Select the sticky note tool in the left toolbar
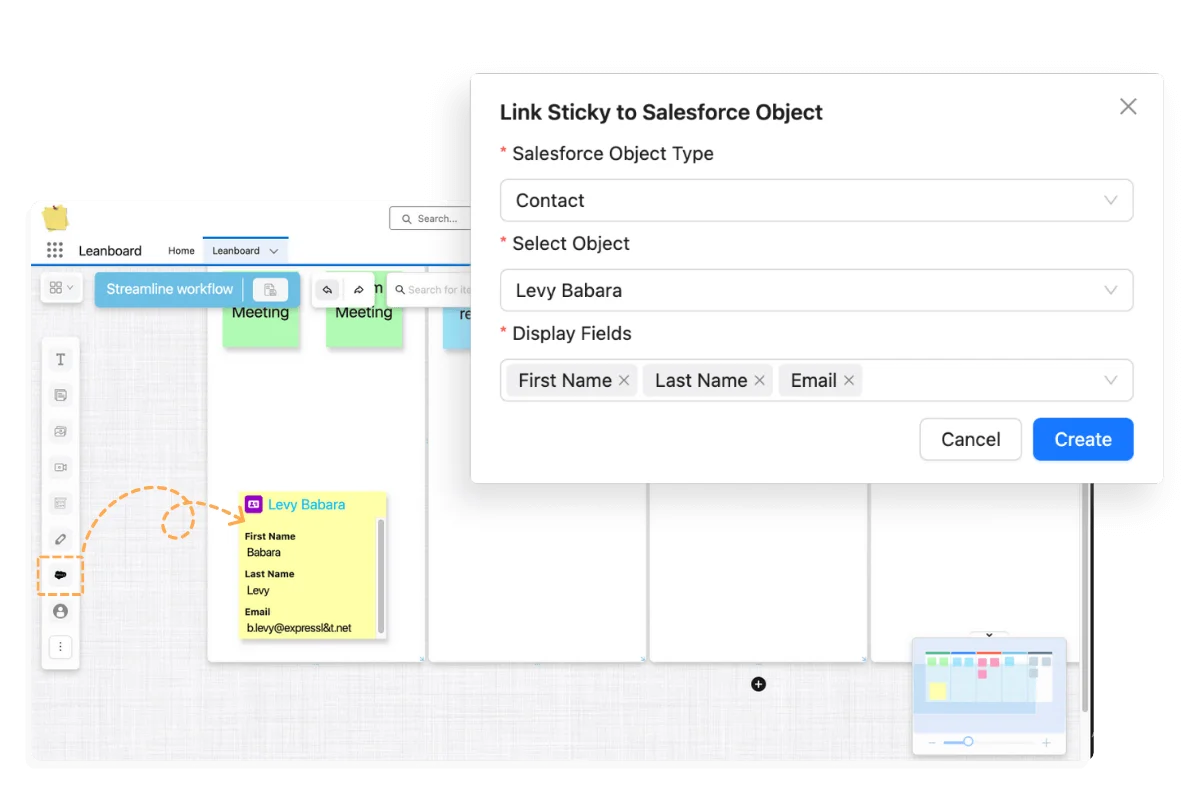This screenshot has height=800, width=1200. 60,395
